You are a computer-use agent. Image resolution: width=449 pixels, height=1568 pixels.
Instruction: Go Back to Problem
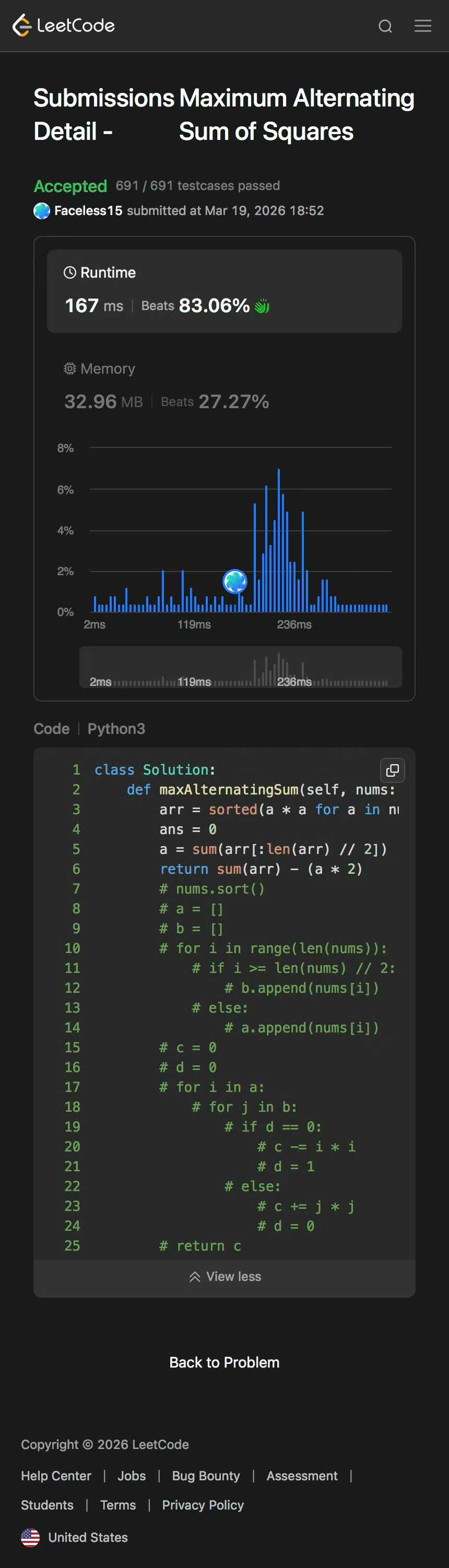224,1362
